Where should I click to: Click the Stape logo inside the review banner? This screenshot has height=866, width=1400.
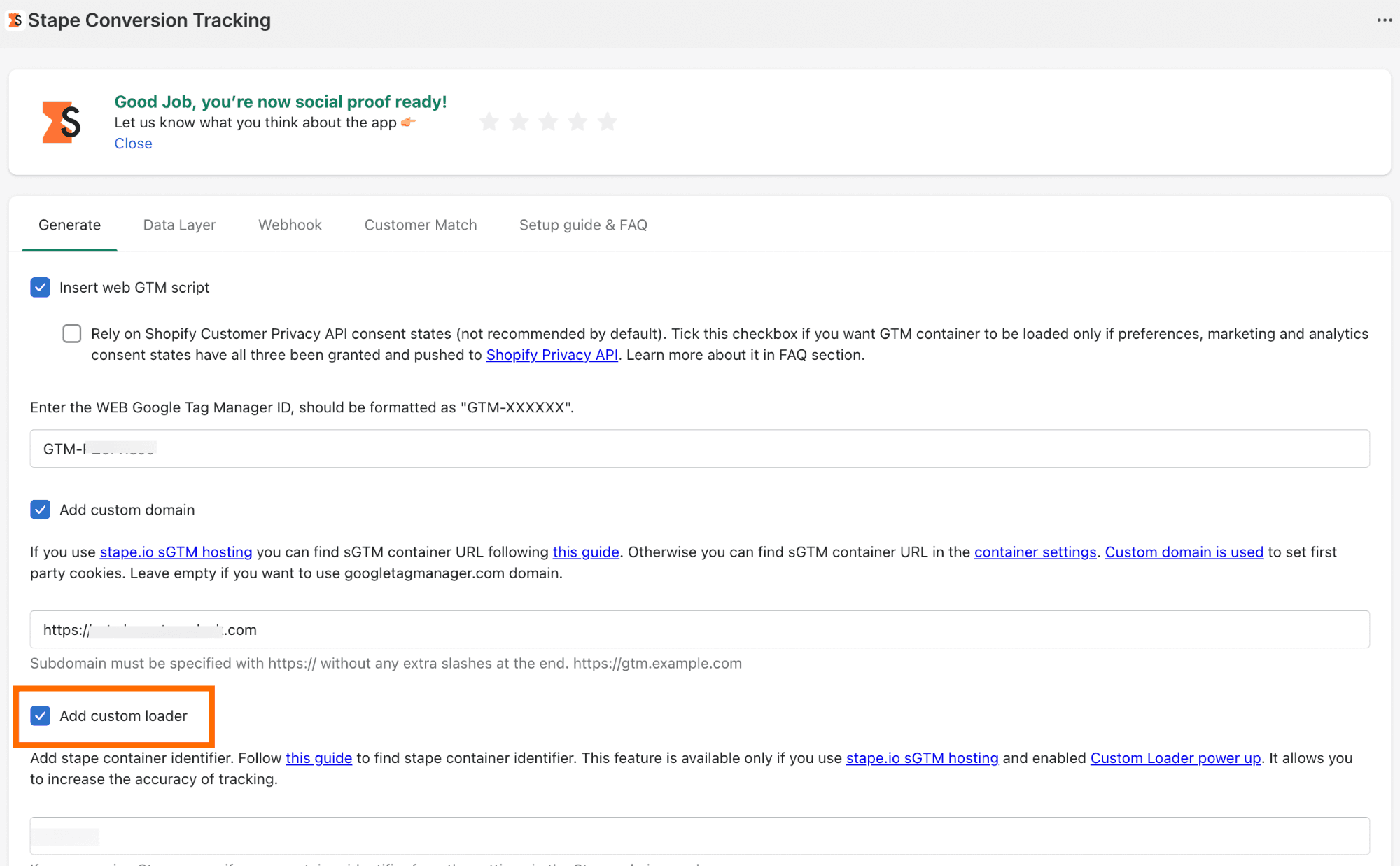62,121
